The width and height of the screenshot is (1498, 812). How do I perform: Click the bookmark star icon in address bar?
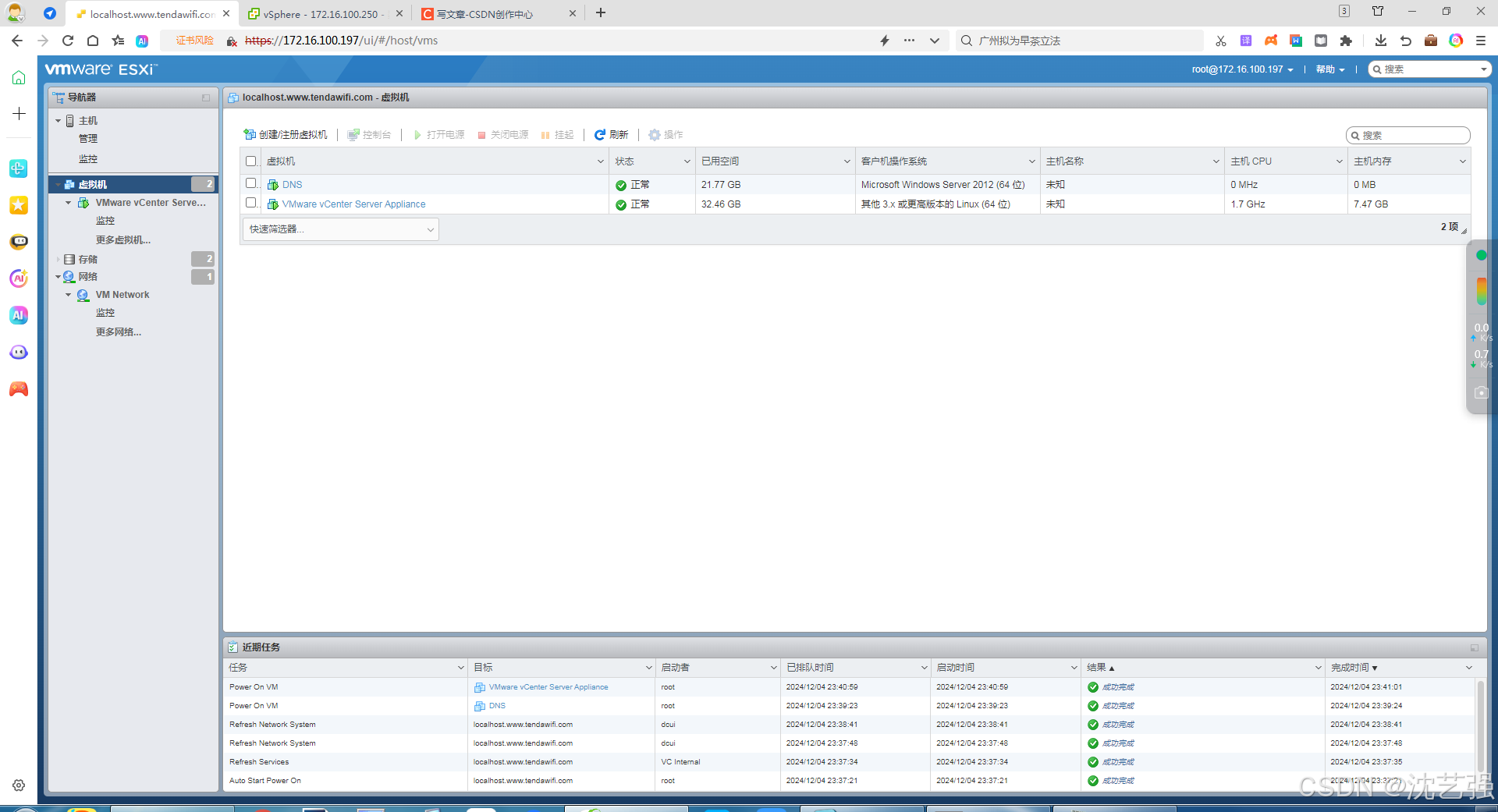click(118, 41)
